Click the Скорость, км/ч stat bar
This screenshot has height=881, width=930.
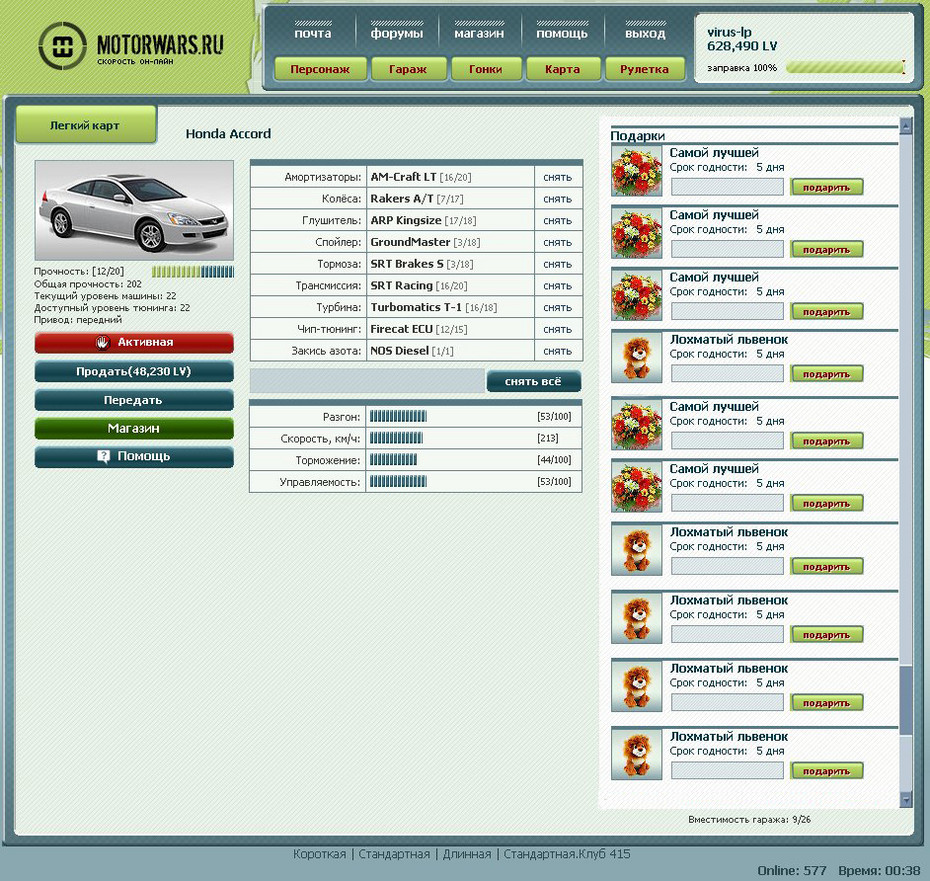pos(396,438)
